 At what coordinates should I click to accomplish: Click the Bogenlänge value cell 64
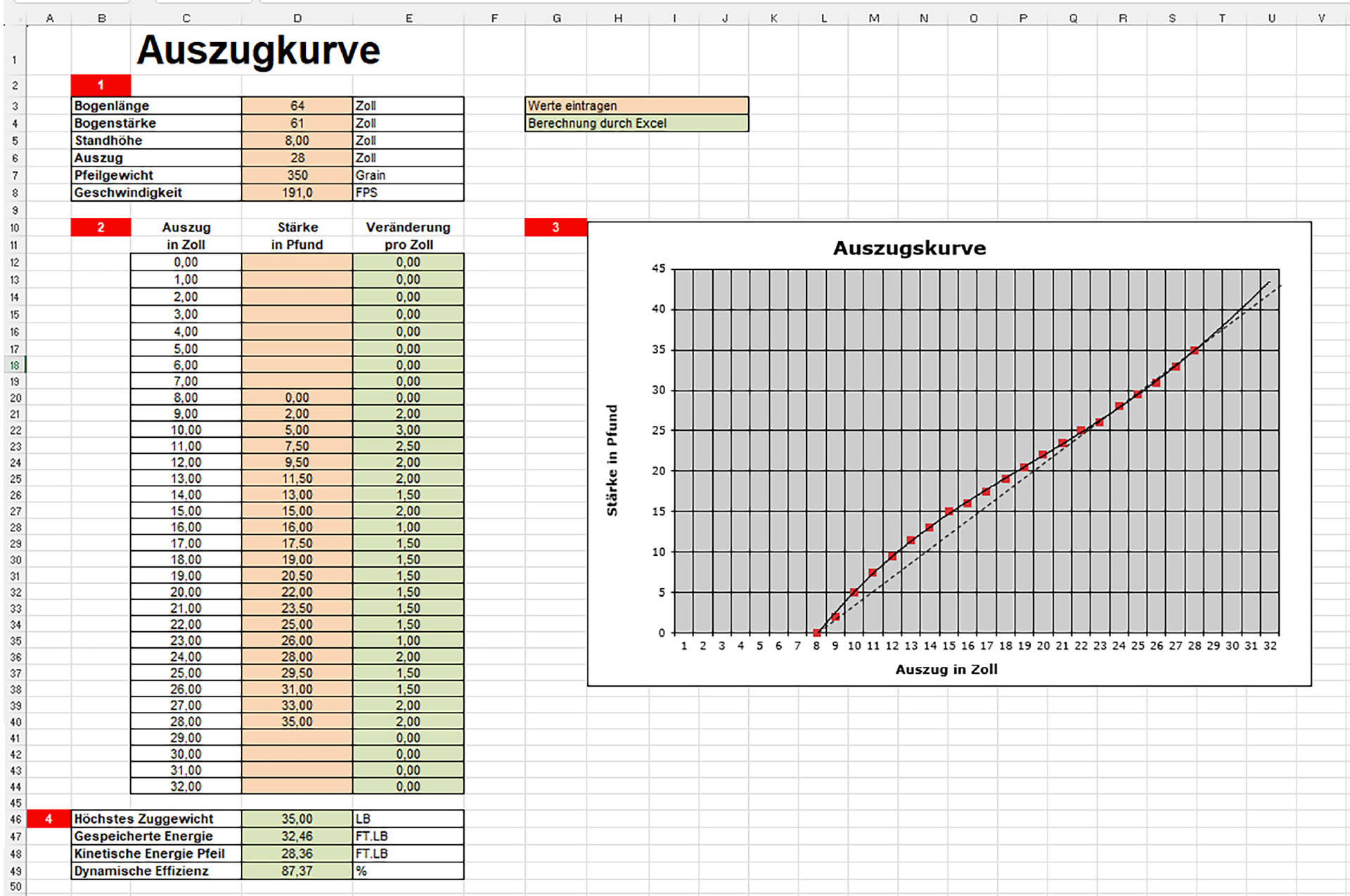297,105
